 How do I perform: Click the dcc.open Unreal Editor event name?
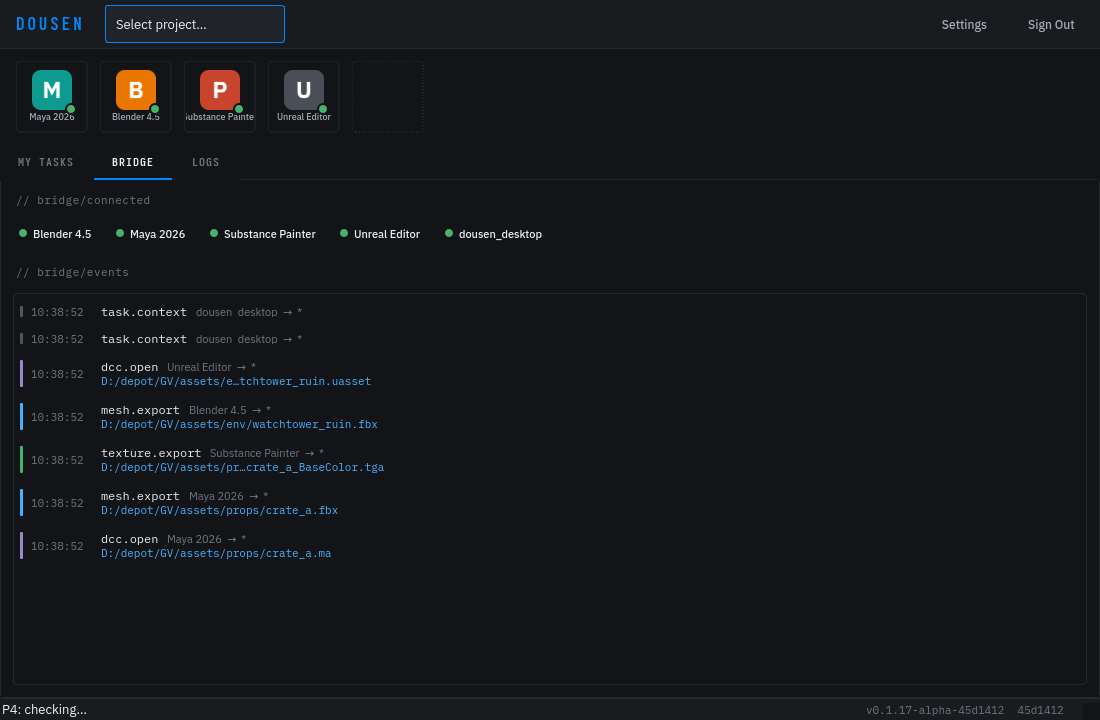point(129,367)
